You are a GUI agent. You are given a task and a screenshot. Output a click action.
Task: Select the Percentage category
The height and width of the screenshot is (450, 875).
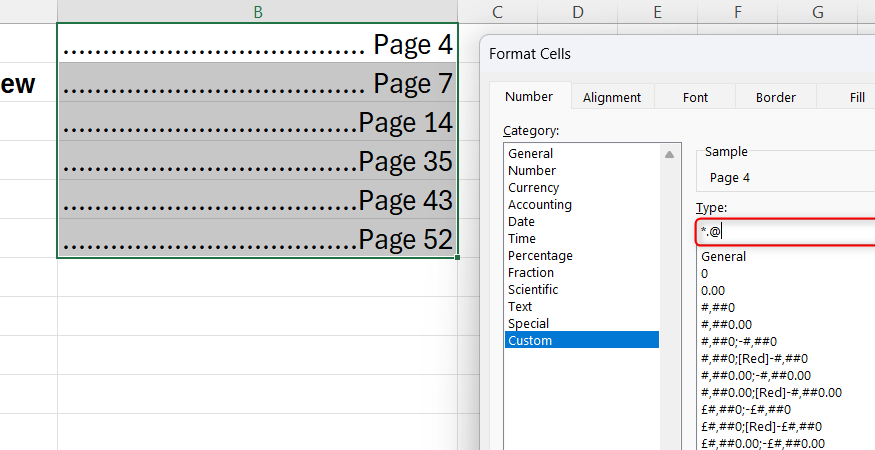click(581, 256)
